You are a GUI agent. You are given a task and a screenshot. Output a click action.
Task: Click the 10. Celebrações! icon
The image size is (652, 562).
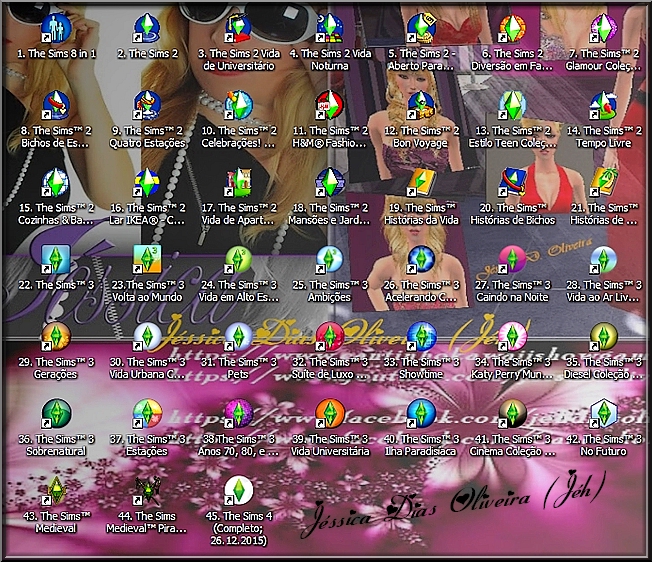pyautogui.click(x=239, y=106)
